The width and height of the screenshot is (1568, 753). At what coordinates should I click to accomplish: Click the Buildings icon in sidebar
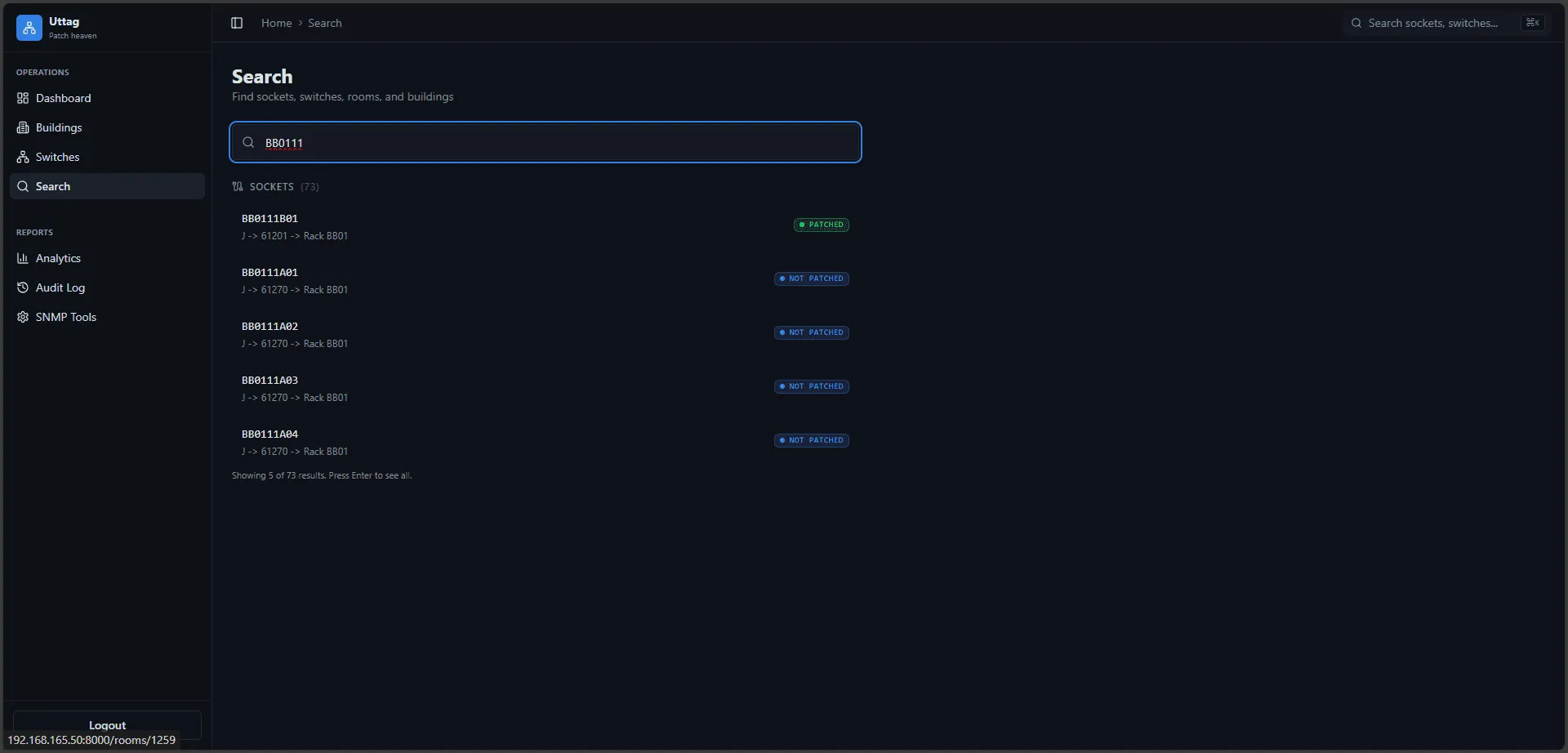[23, 127]
